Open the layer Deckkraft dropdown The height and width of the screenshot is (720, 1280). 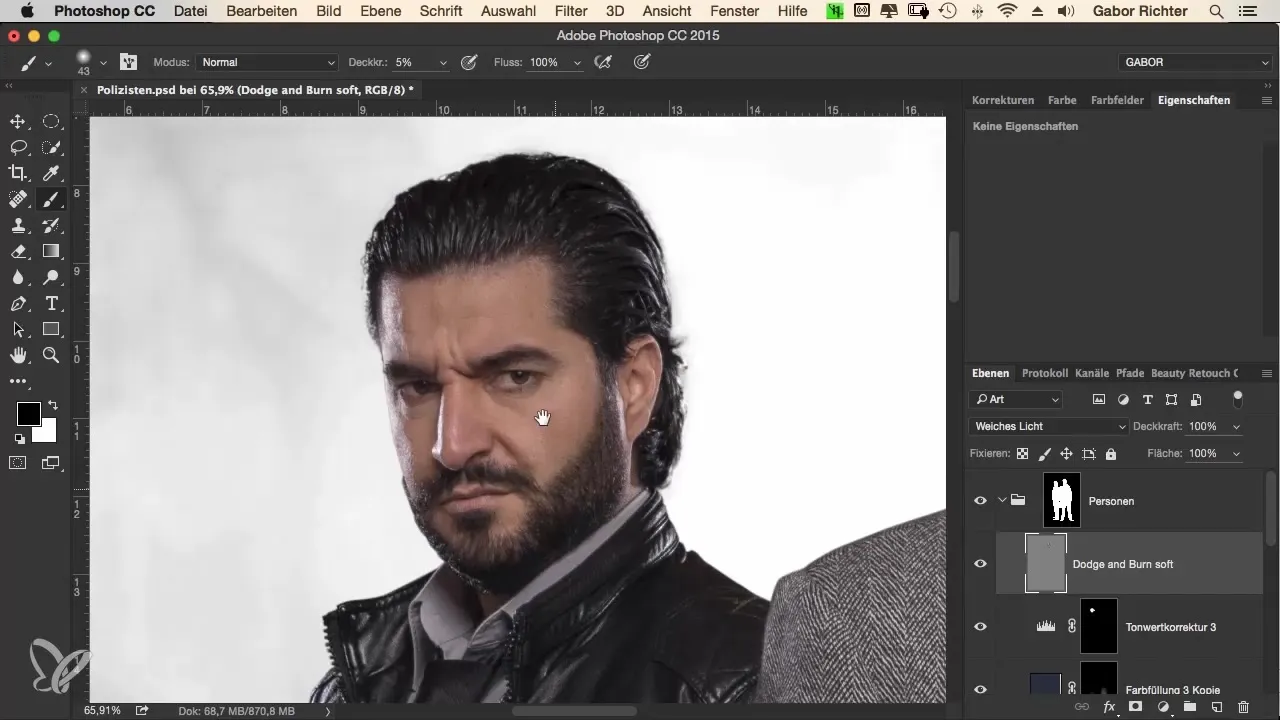click(1237, 426)
